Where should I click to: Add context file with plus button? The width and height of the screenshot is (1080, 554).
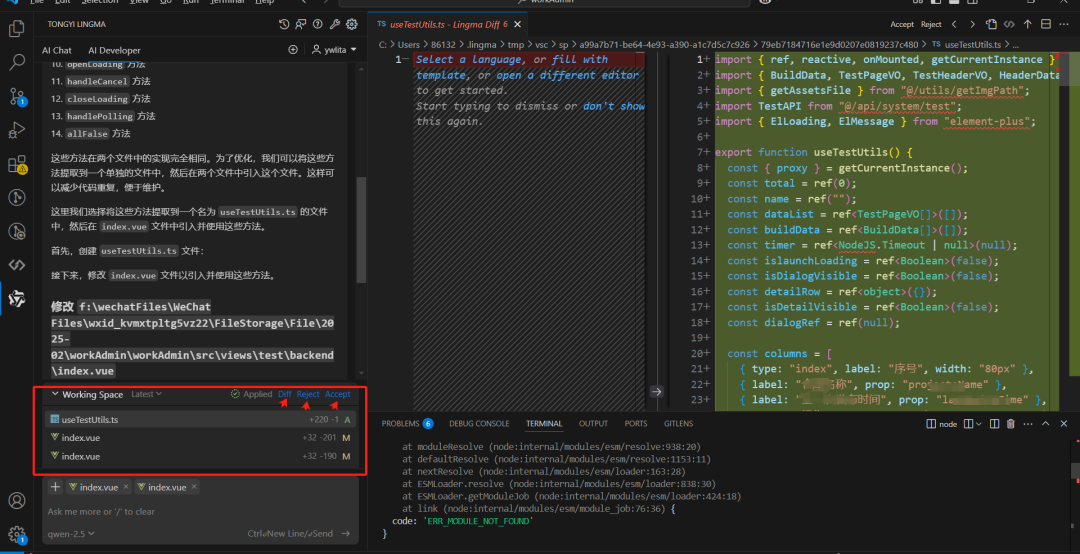(x=55, y=486)
